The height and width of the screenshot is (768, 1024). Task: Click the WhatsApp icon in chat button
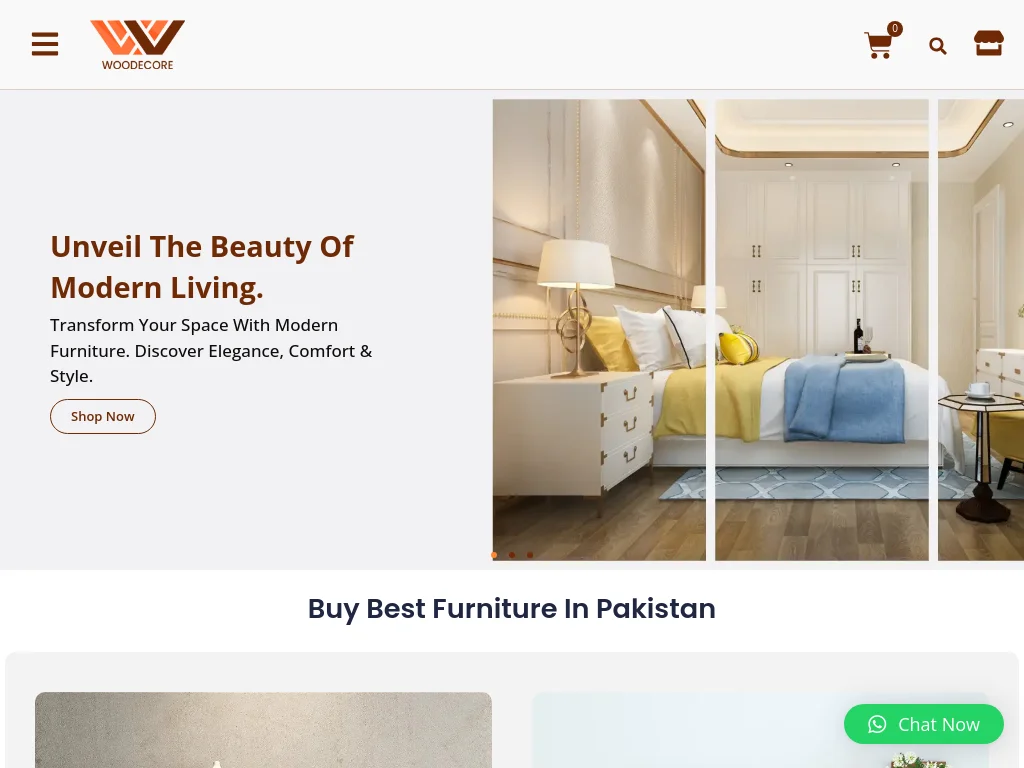point(877,724)
